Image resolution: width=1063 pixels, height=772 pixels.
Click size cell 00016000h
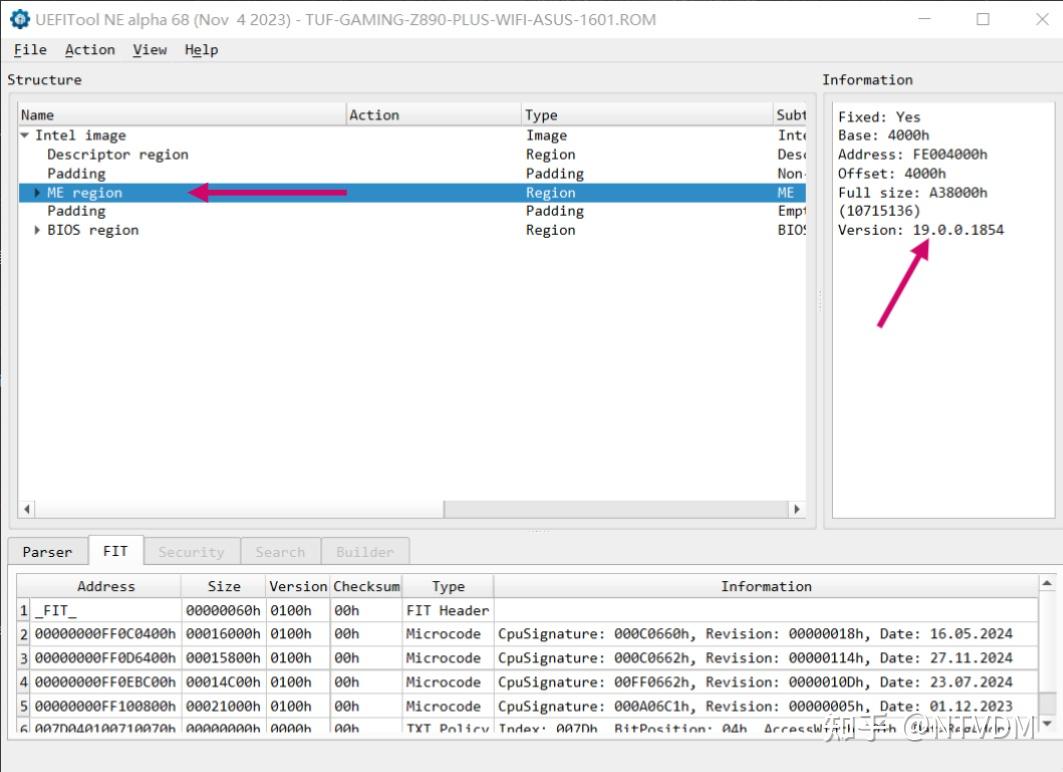224,634
